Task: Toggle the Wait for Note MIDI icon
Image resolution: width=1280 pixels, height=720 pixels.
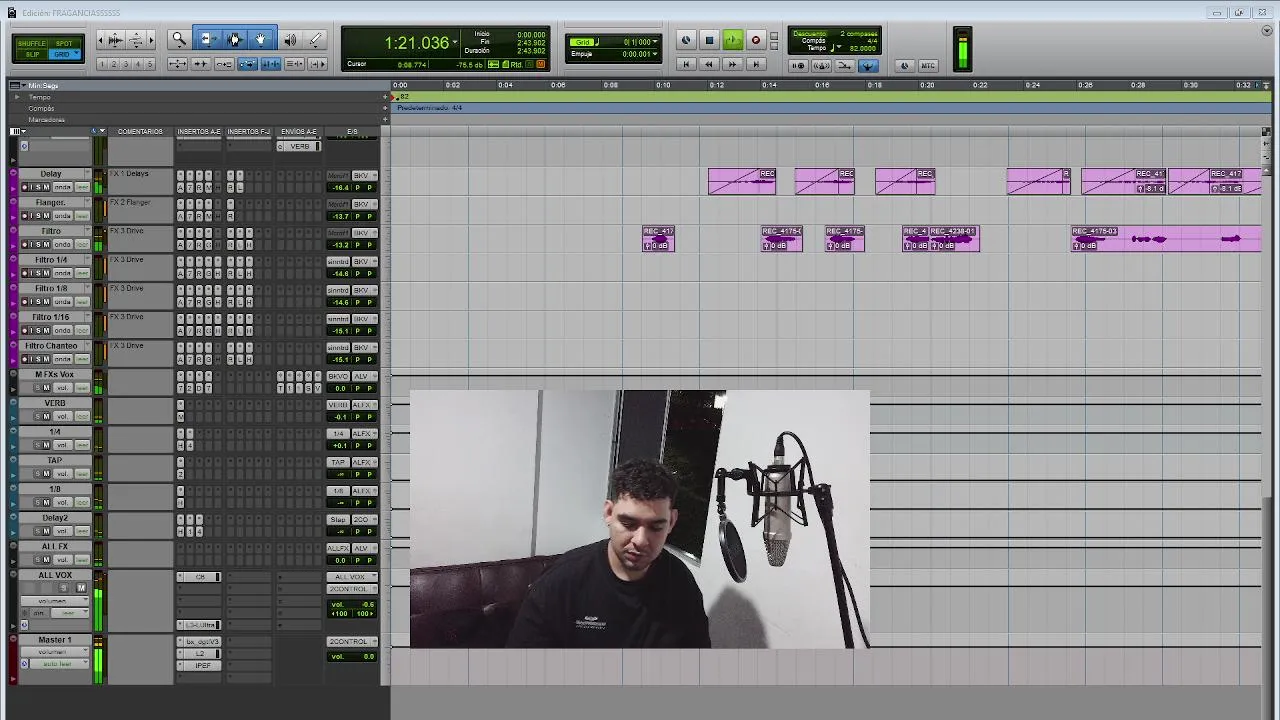Action: 798,65
